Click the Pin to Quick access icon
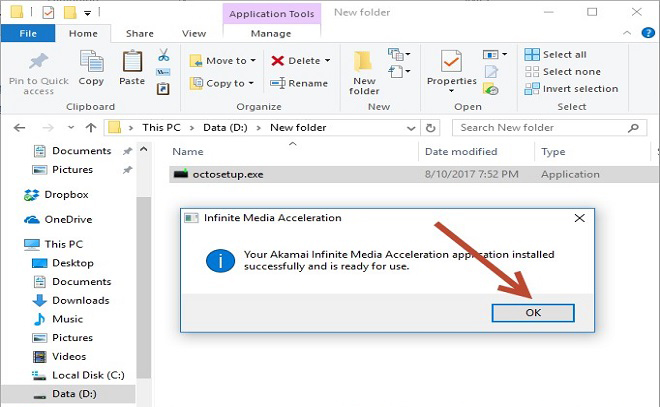 (38, 61)
